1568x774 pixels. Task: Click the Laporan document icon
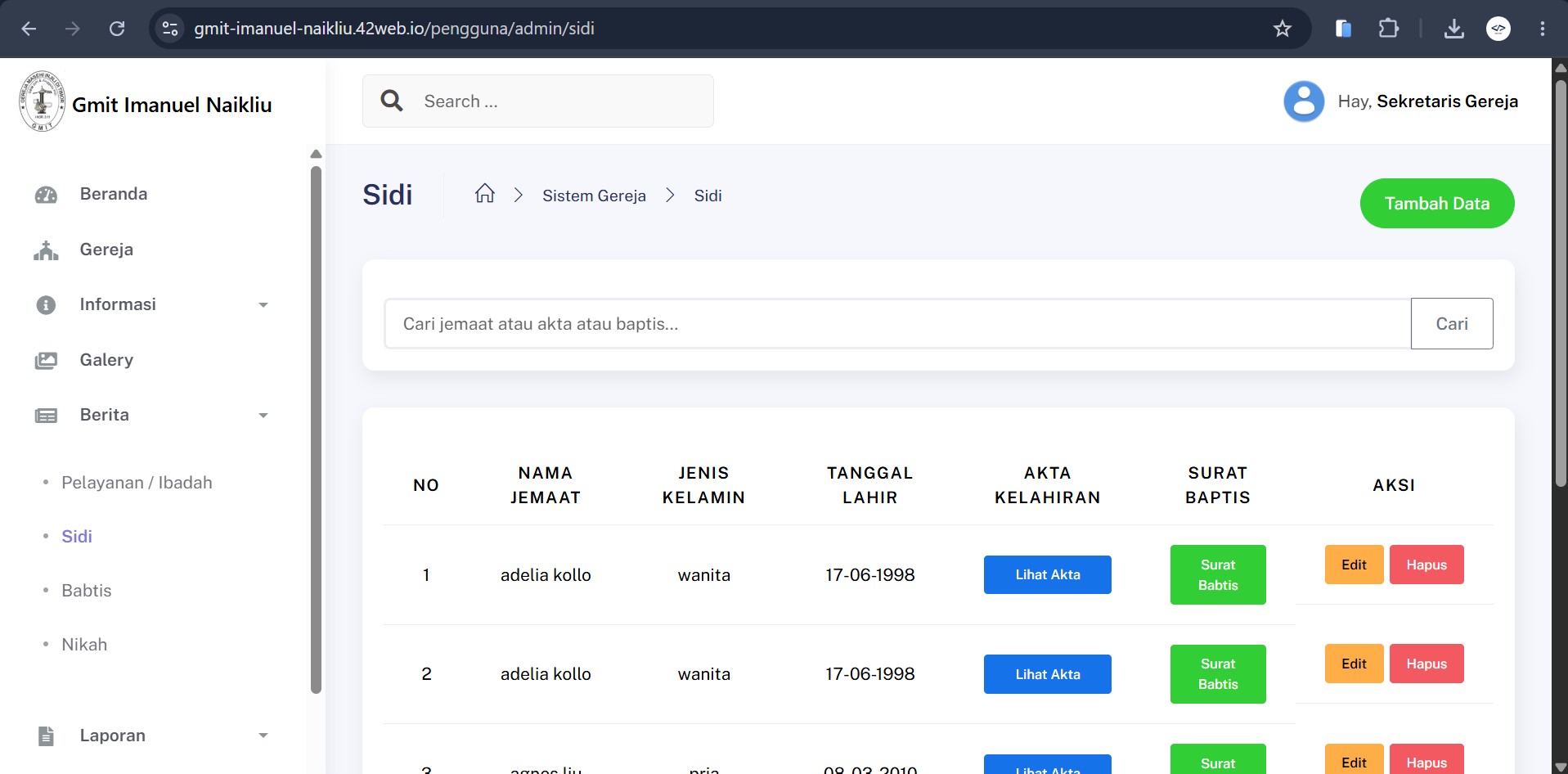(47, 736)
